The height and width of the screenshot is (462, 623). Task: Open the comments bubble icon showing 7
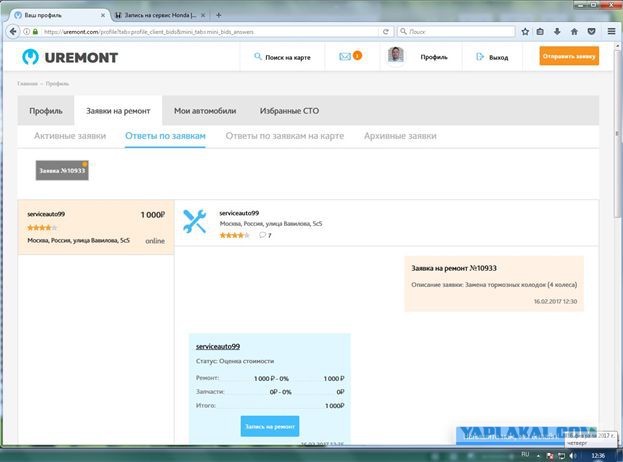pos(265,235)
